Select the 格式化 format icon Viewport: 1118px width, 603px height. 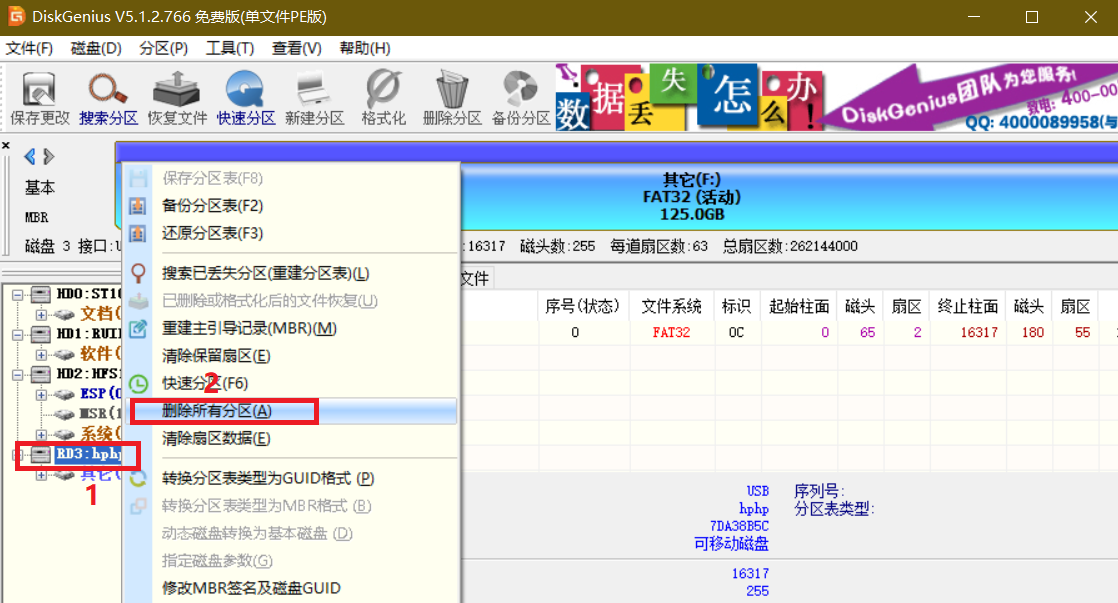point(383,98)
